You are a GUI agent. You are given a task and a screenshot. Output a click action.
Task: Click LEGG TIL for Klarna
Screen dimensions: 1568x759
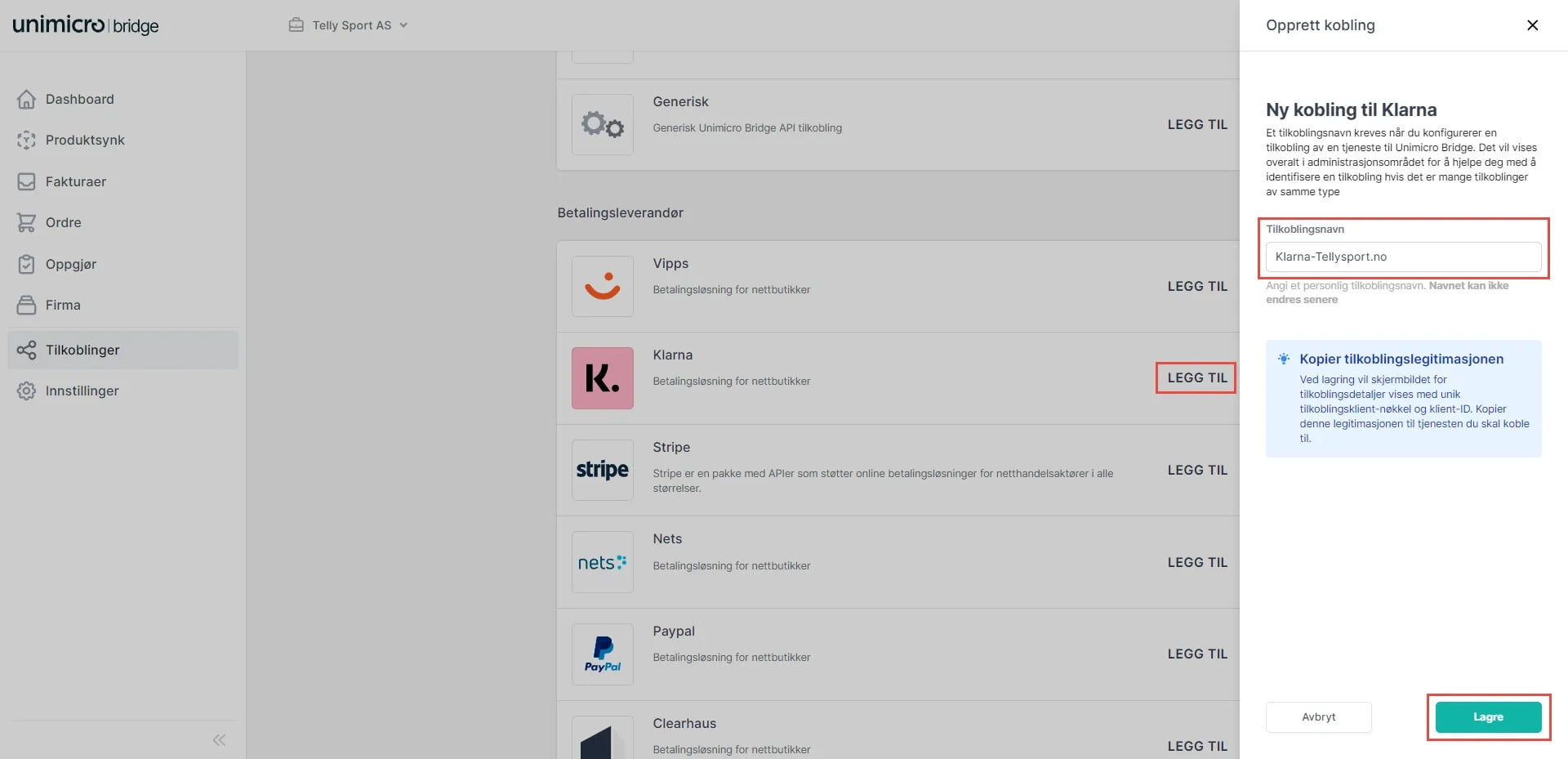1197,377
